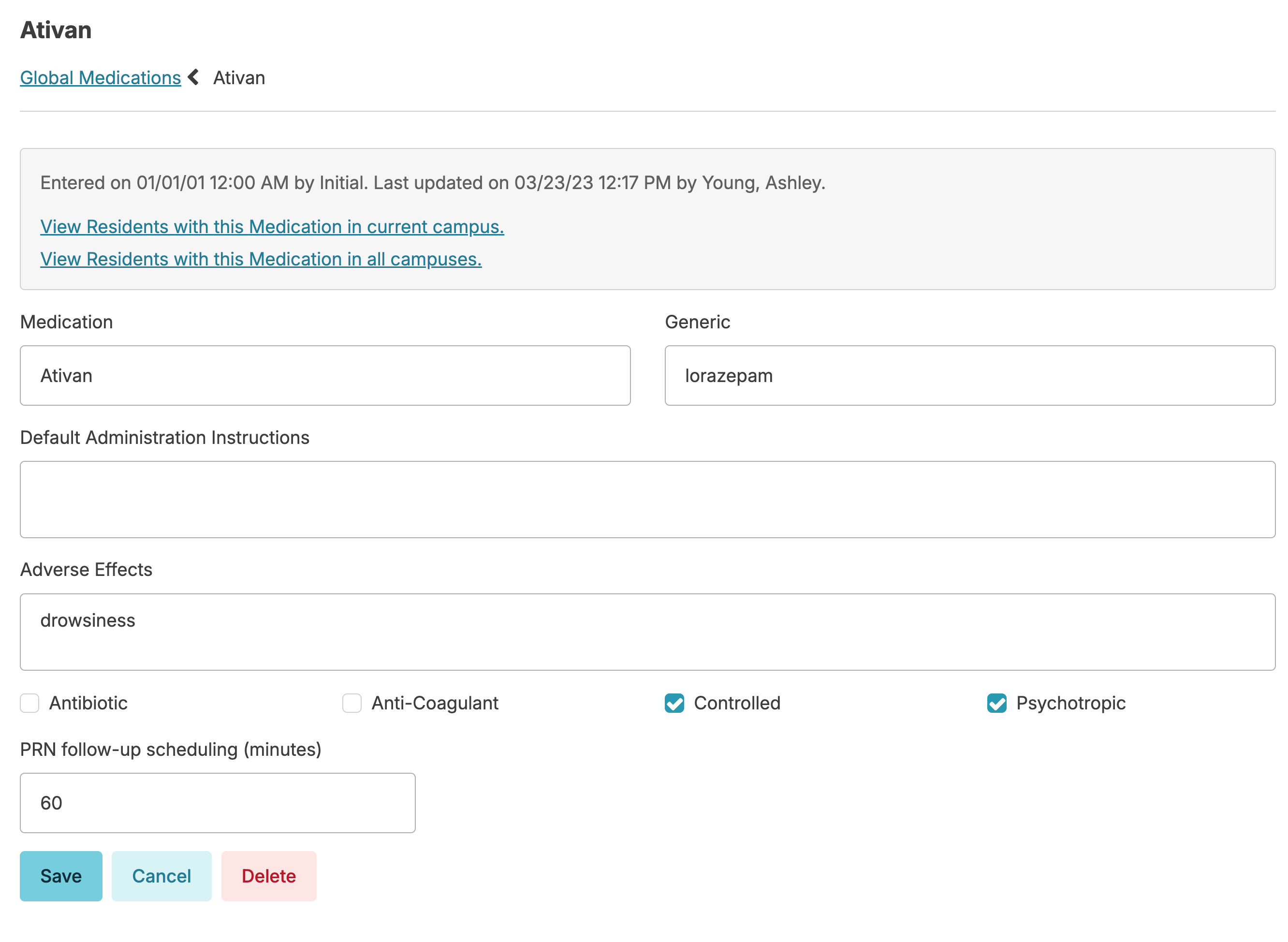Click the Ativan breadcrumb text

point(239,77)
